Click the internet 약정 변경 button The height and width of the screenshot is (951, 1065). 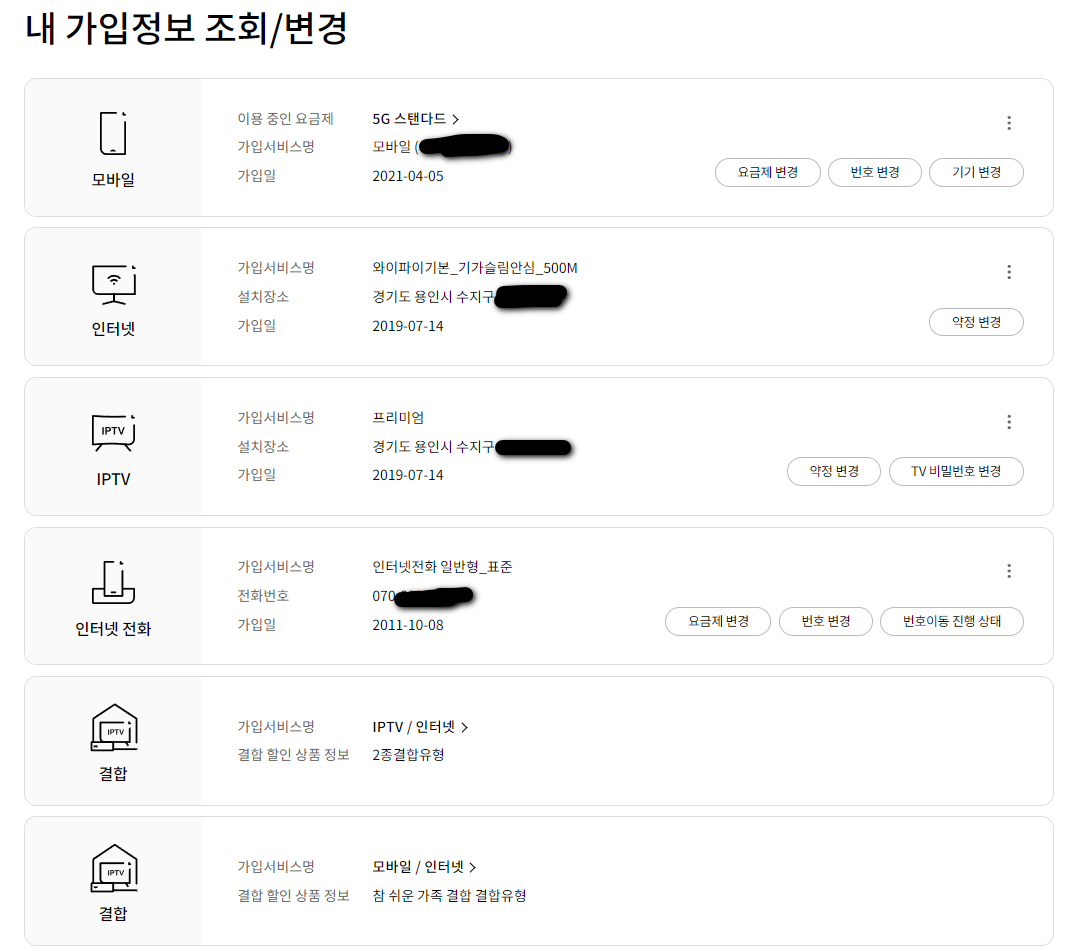click(976, 322)
